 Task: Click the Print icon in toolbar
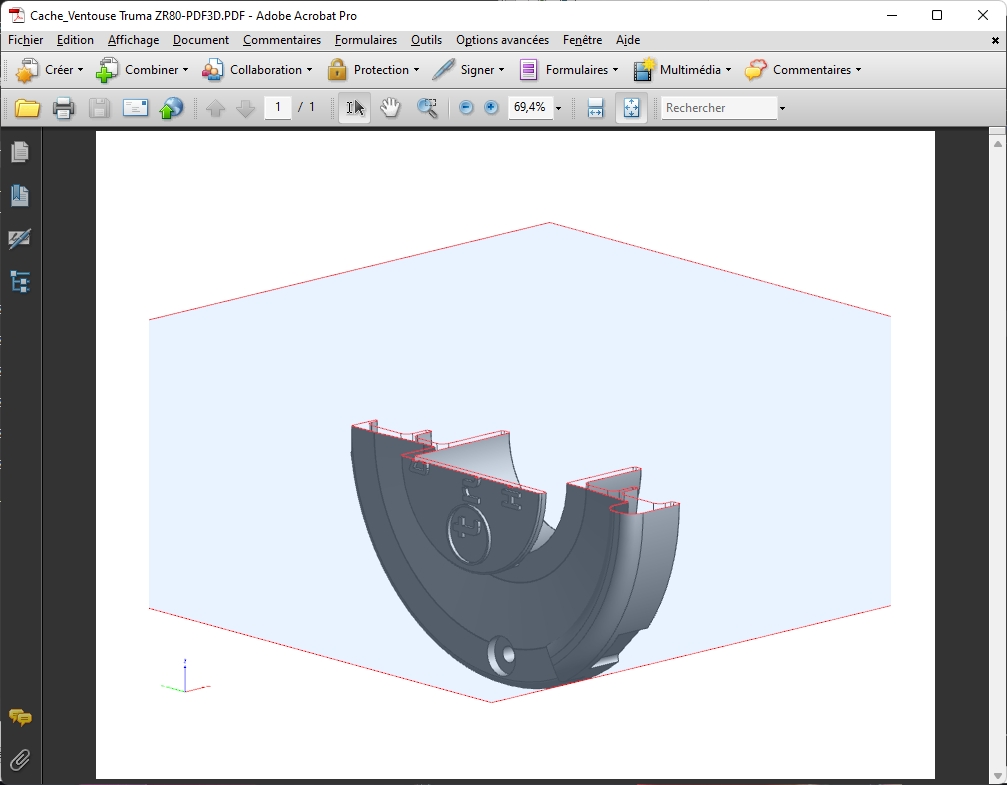point(63,108)
